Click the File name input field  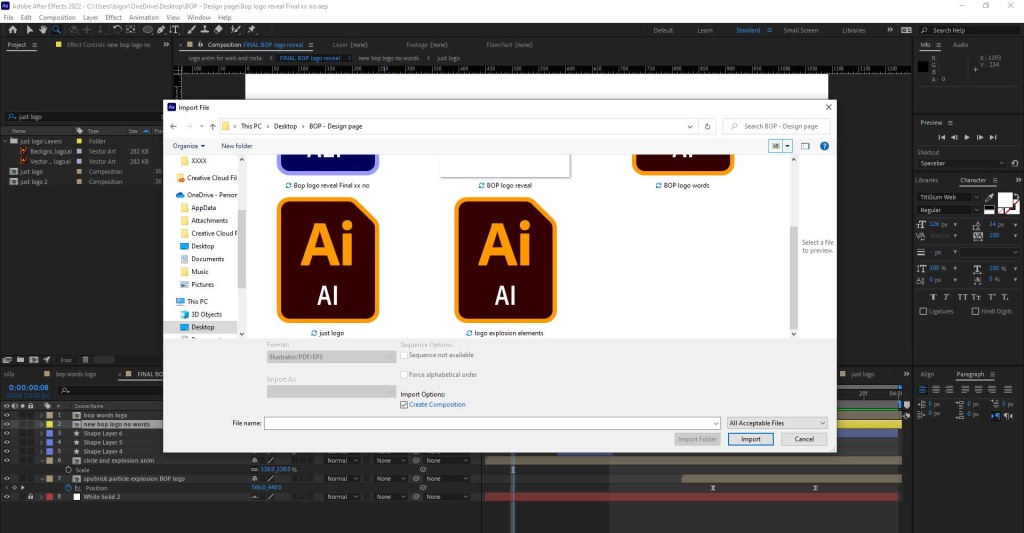point(492,423)
